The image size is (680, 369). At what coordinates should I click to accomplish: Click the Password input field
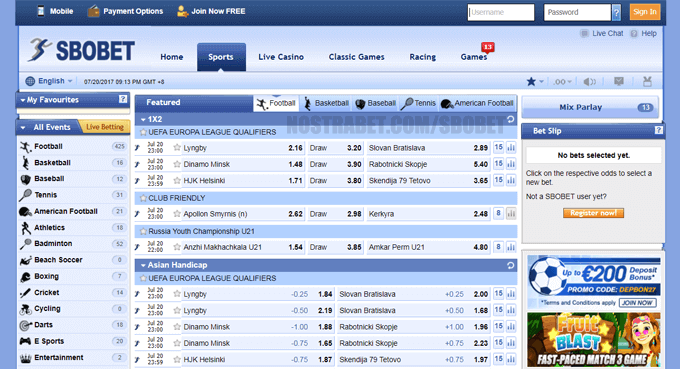pos(577,12)
